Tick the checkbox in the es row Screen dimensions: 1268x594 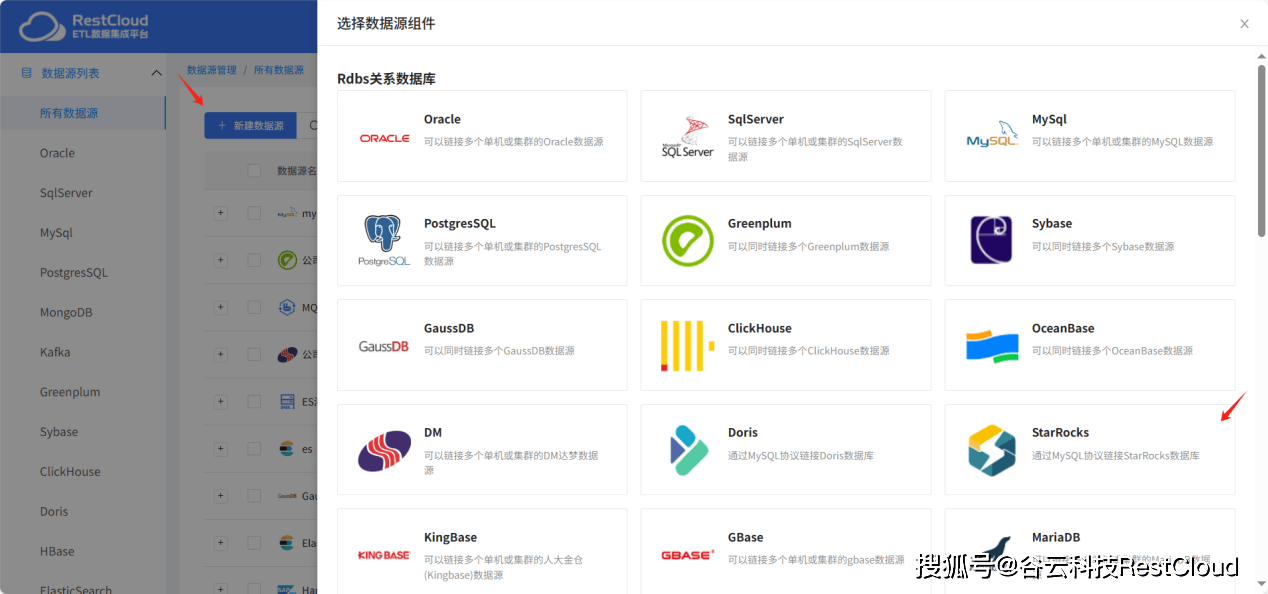[x=254, y=449]
